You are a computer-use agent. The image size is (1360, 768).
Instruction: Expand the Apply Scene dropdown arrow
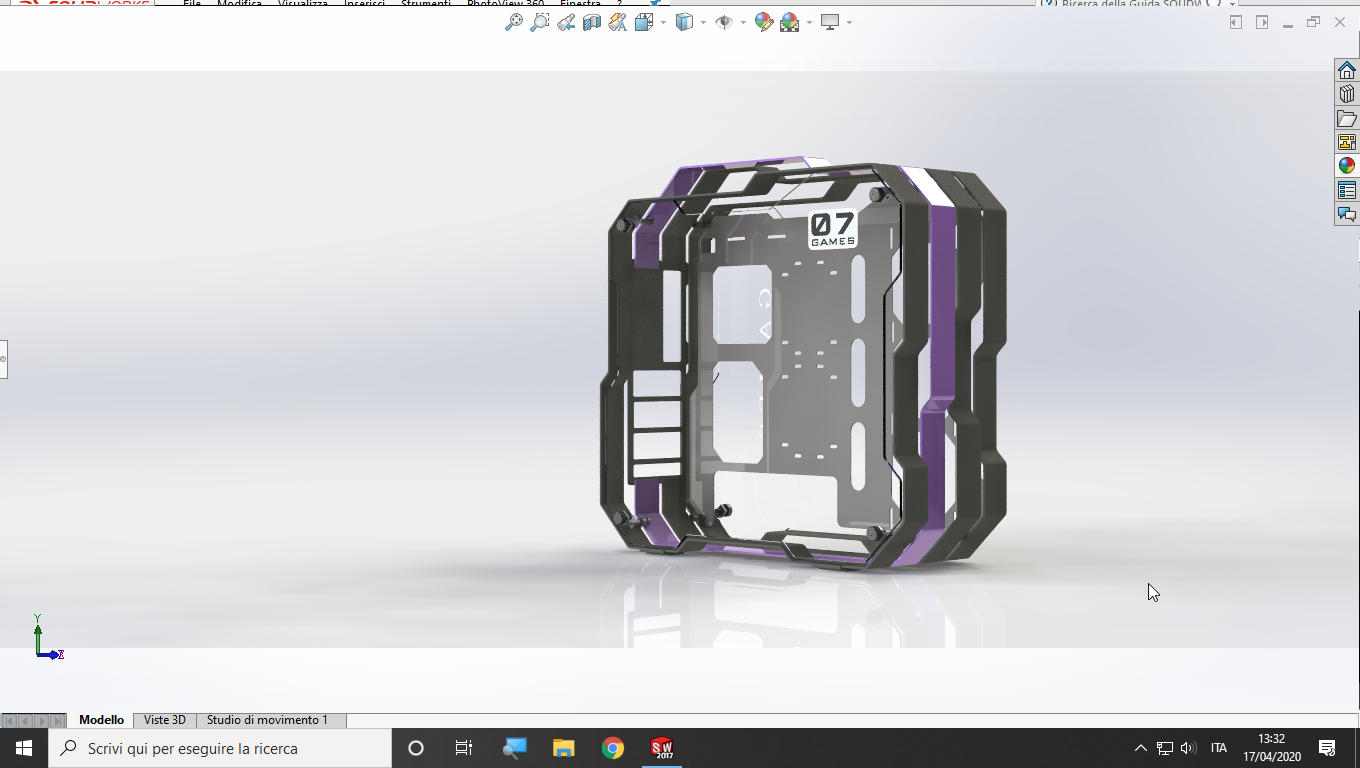pyautogui.click(x=808, y=22)
